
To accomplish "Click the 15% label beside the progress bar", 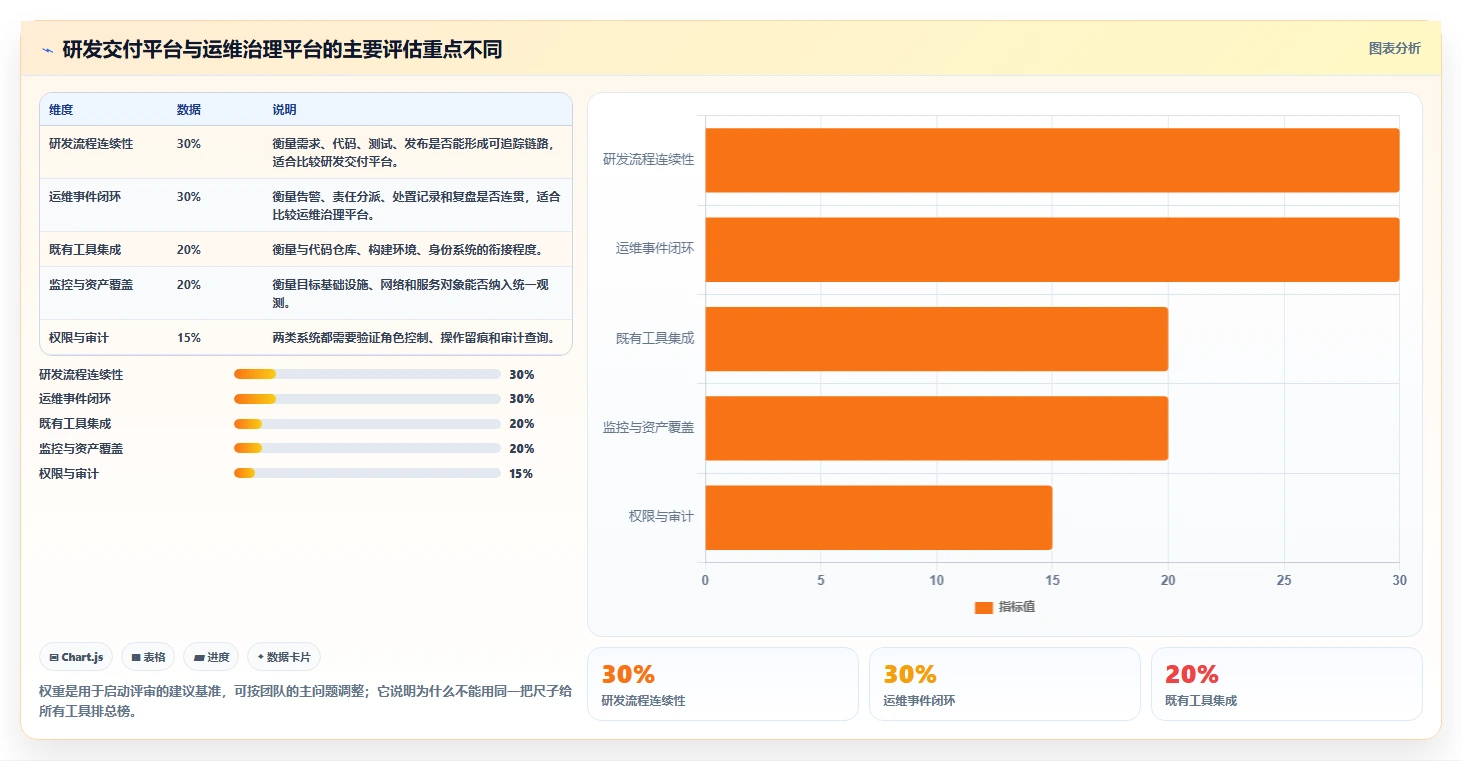I will (x=521, y=474).
